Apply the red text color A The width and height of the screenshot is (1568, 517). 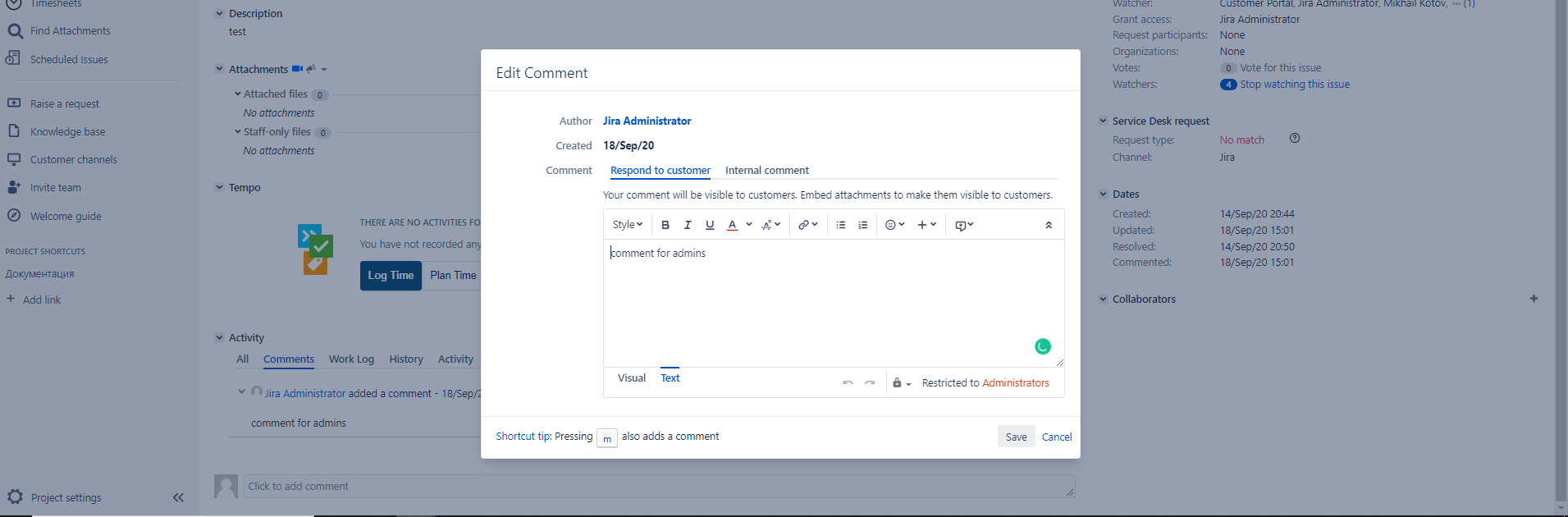pyautogui.click(x=732, y=225)
